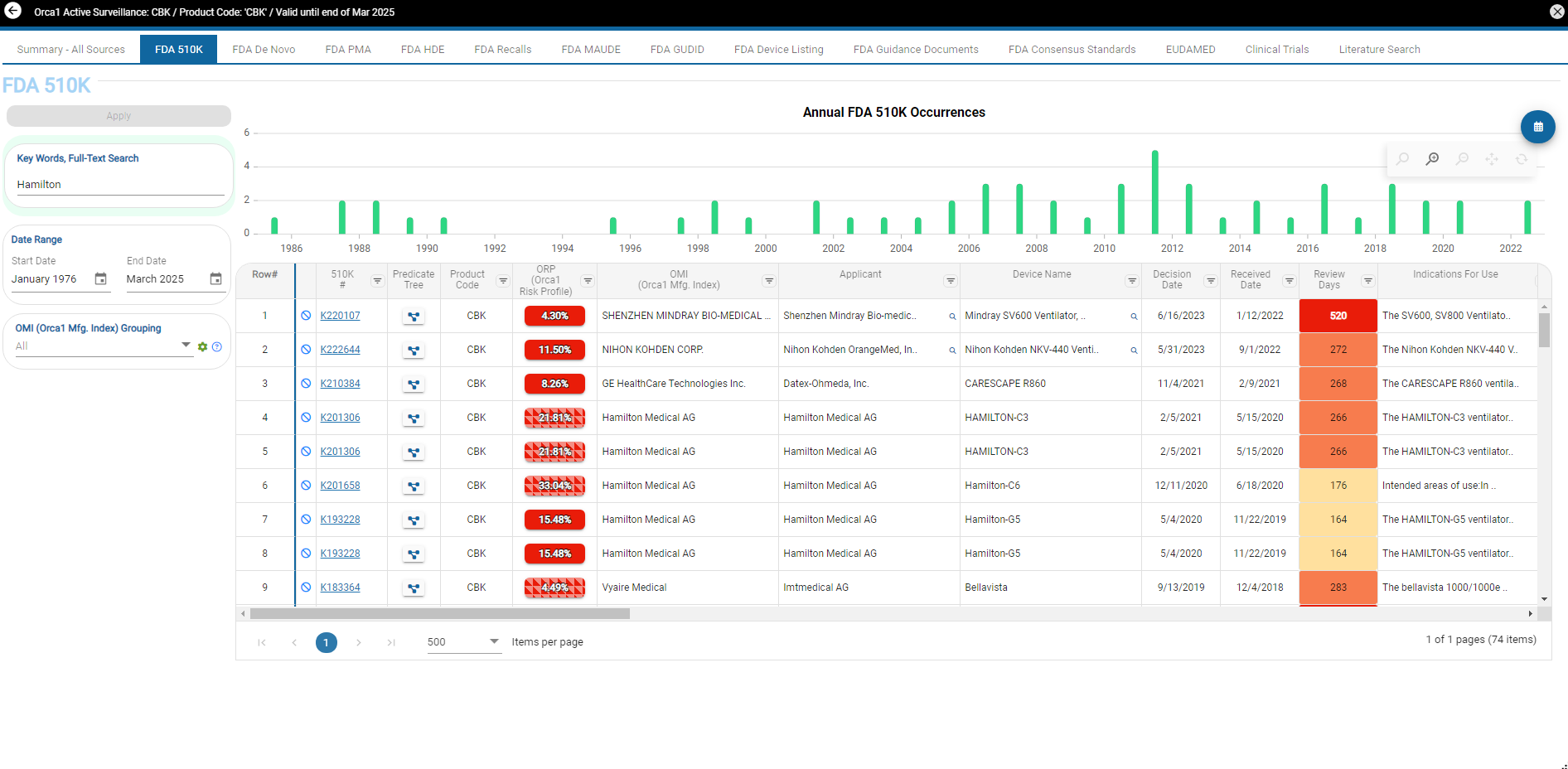
Task: Click the tallest 2012 chart bar
Action: coord(1154,192)
